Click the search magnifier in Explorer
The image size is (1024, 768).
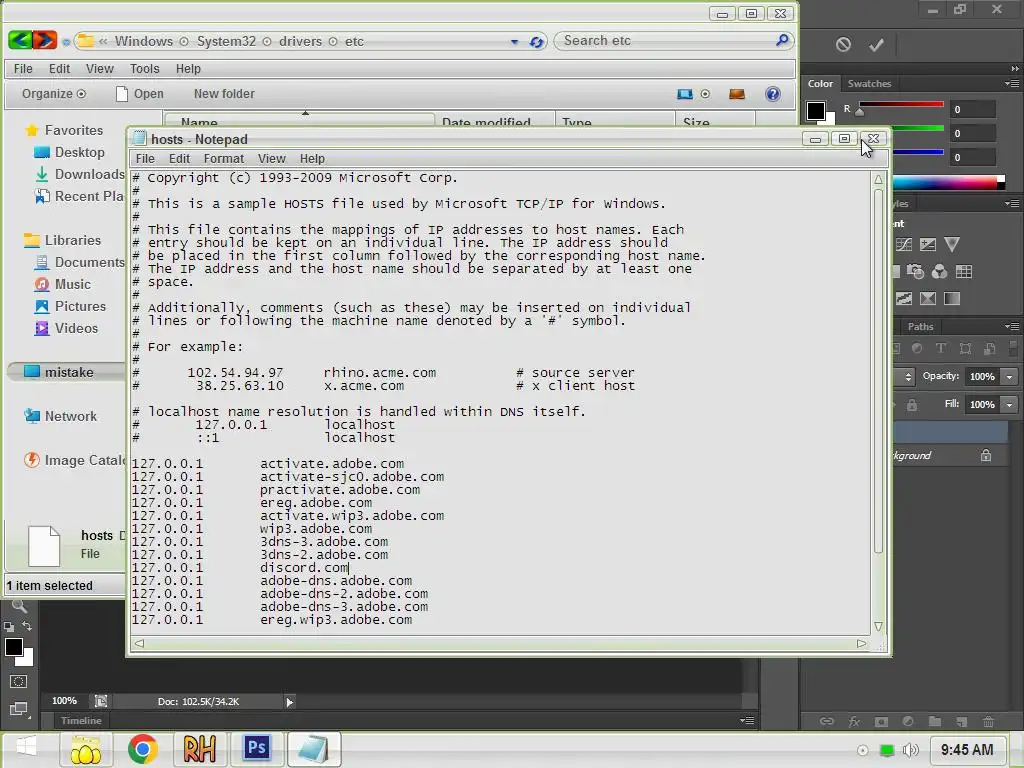coord(782,40)
